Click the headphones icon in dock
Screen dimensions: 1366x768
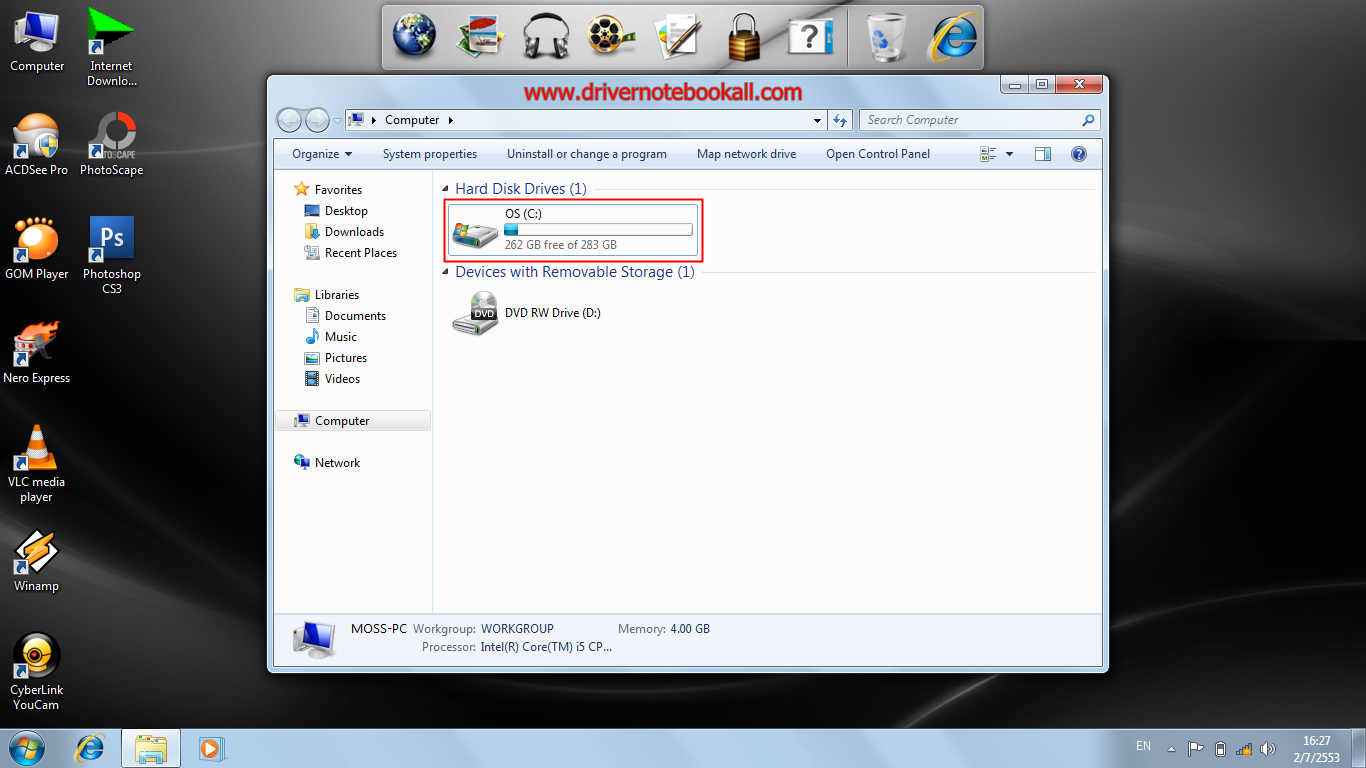[x=546, y=36]
